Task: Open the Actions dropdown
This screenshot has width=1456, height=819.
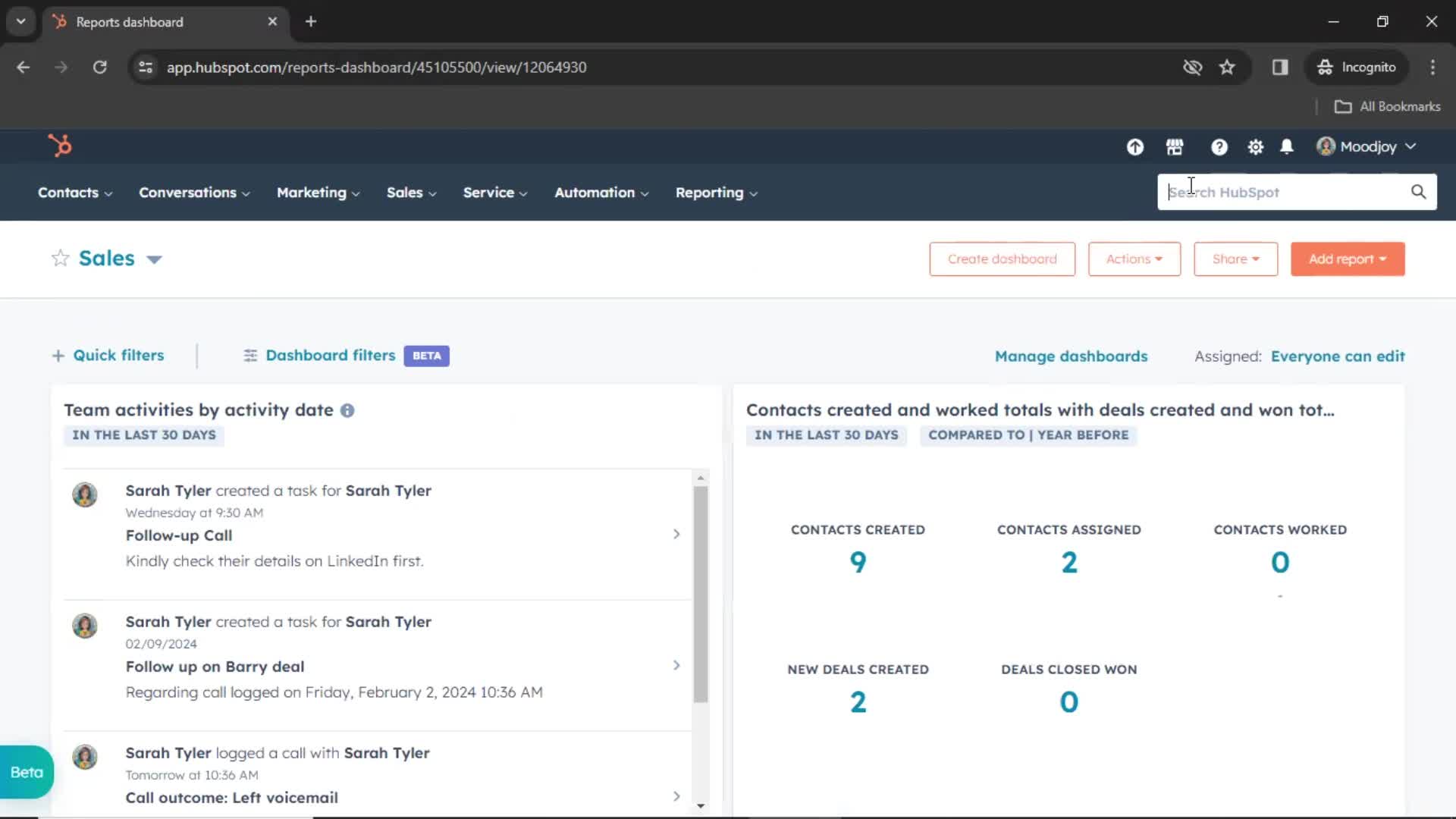Action: pos(1134,259)
